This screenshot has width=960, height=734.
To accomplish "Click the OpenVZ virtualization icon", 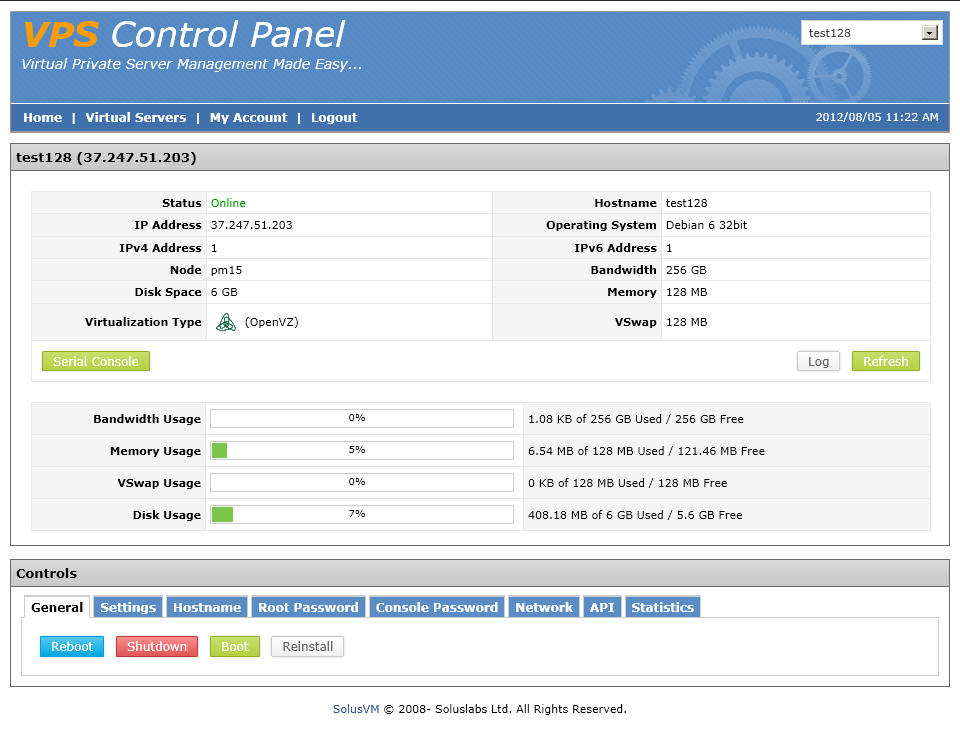I will (226, 322).
